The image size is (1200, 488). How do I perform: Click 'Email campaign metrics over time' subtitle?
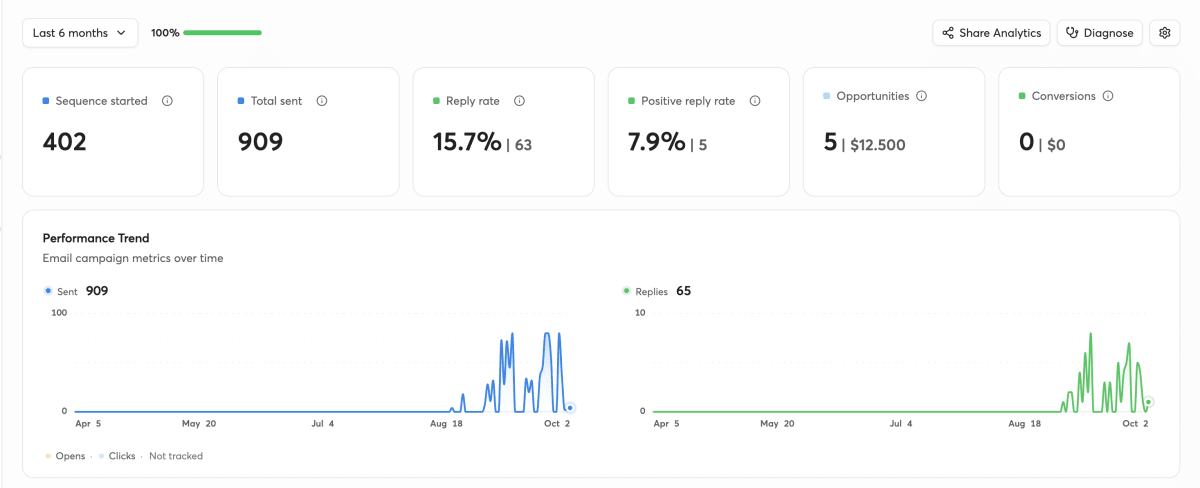tap(133, 258)
